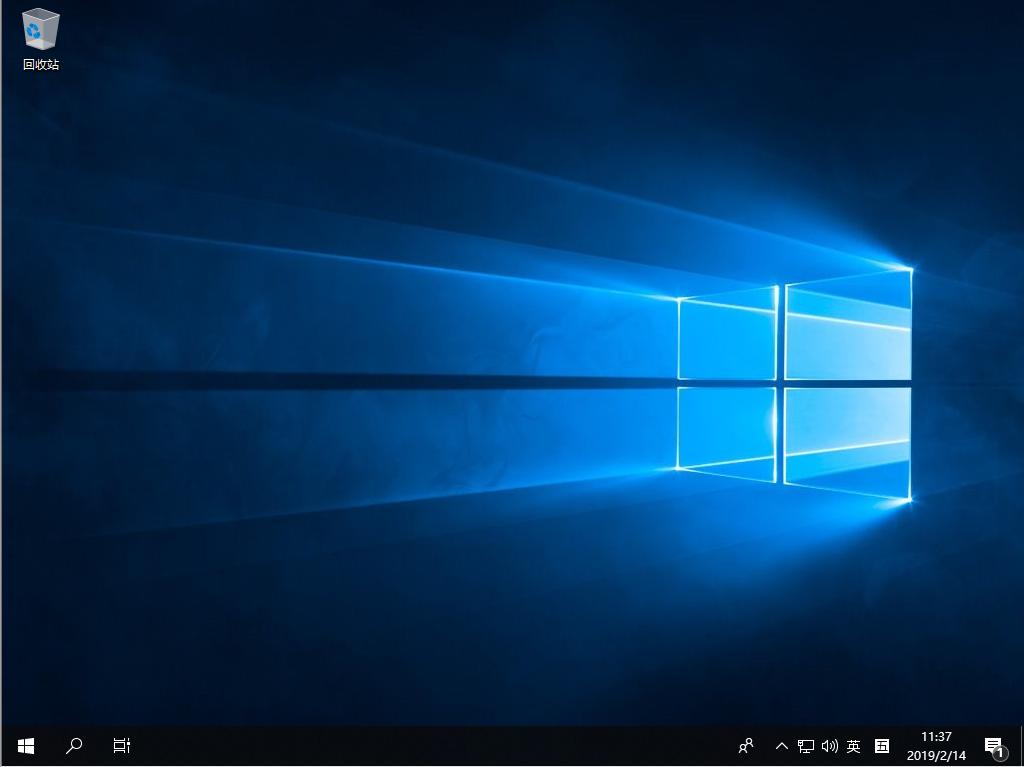Open the Start menu
Image resolution: width=1024 pixels, height=767 pixels.
click(x=25, y=745)
